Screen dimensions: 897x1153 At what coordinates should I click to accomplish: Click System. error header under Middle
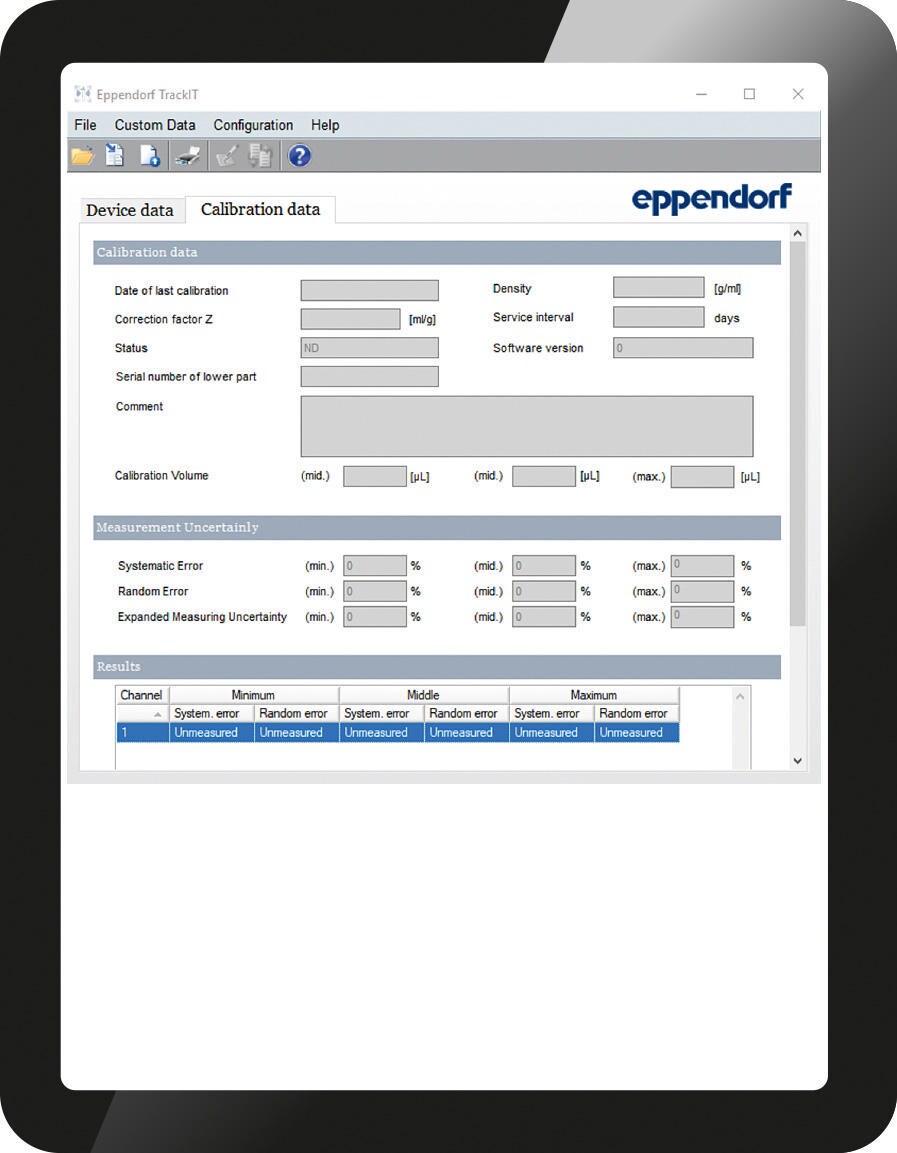click(382, 713)
